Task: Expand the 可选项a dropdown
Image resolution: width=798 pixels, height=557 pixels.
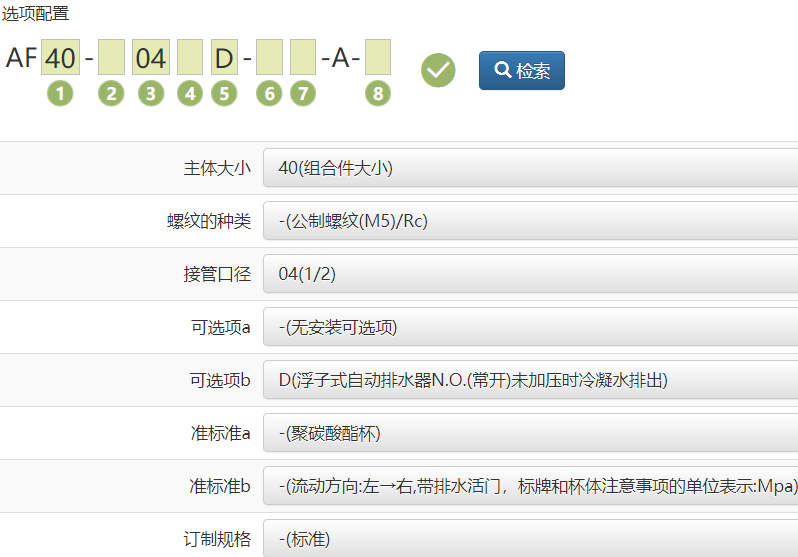Action: (530, 327)
